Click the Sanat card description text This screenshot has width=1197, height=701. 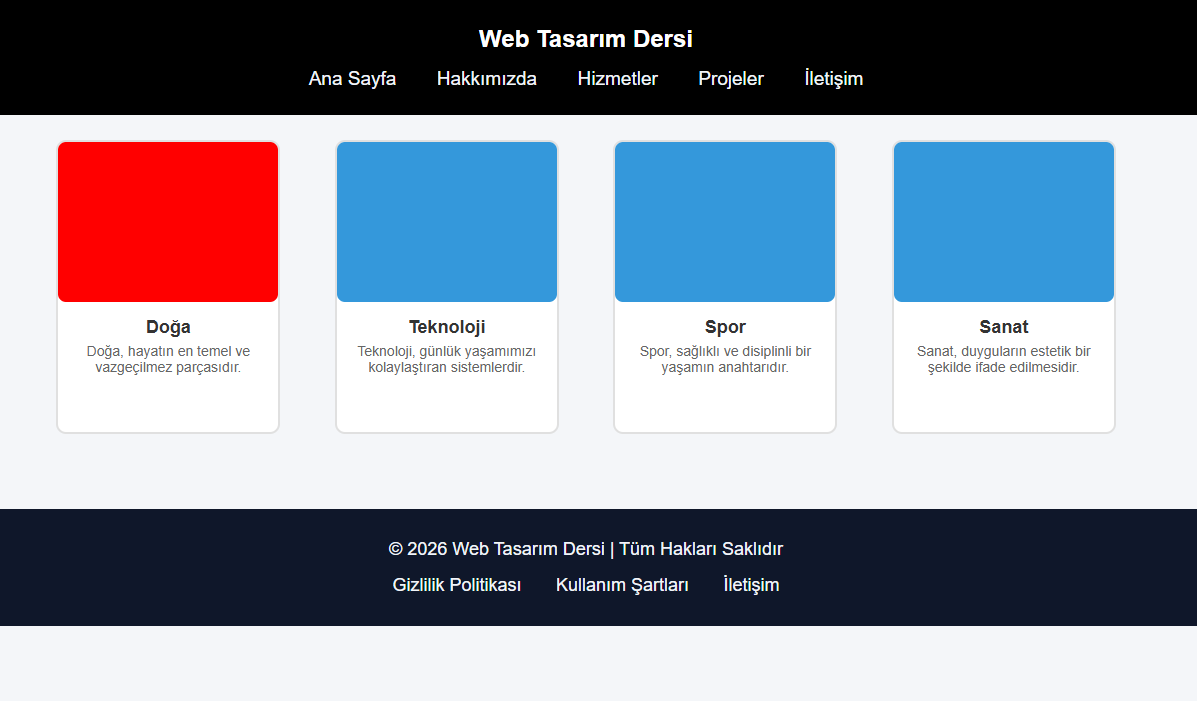(1004, 359)
